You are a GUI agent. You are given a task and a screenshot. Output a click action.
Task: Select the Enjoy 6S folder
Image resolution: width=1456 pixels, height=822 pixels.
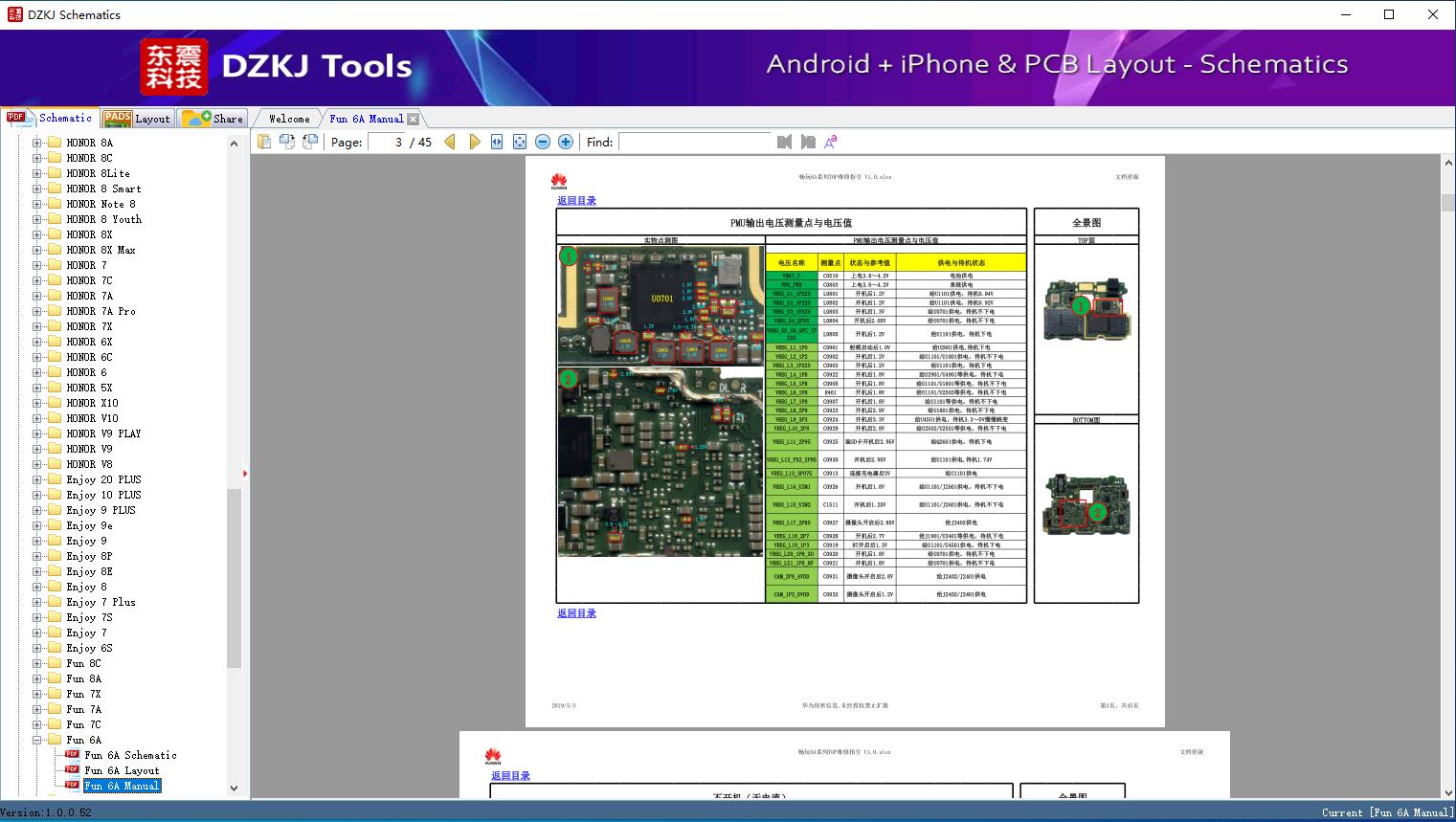click(89, 648)
